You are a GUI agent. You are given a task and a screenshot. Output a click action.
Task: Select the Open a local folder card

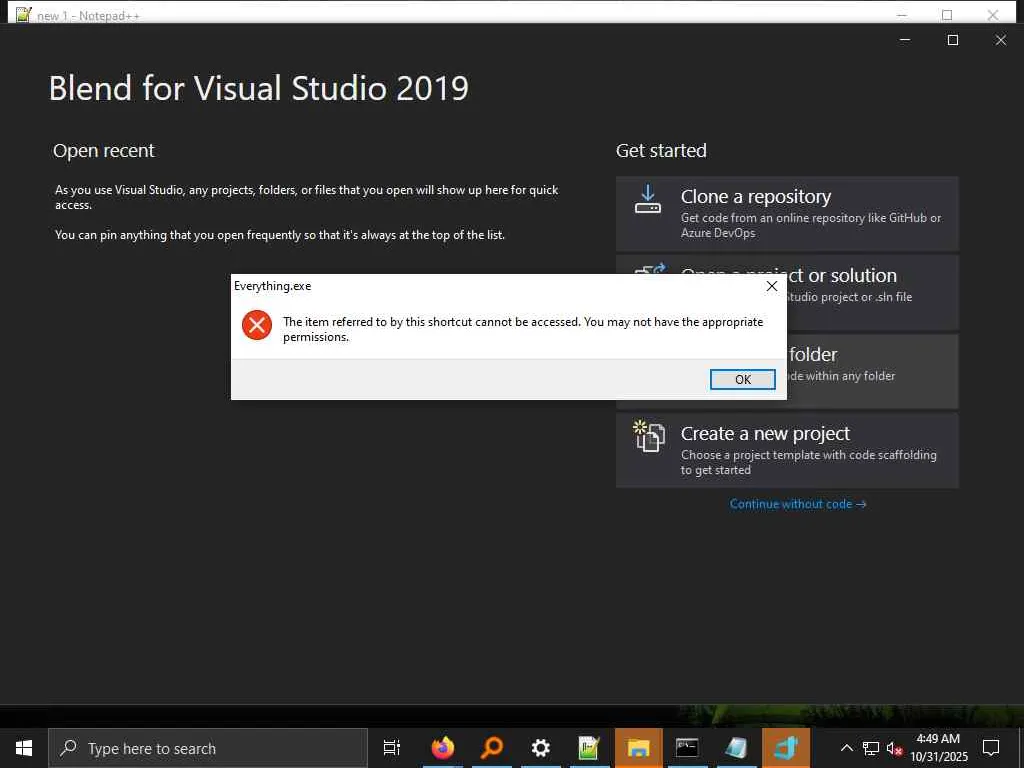872,372
